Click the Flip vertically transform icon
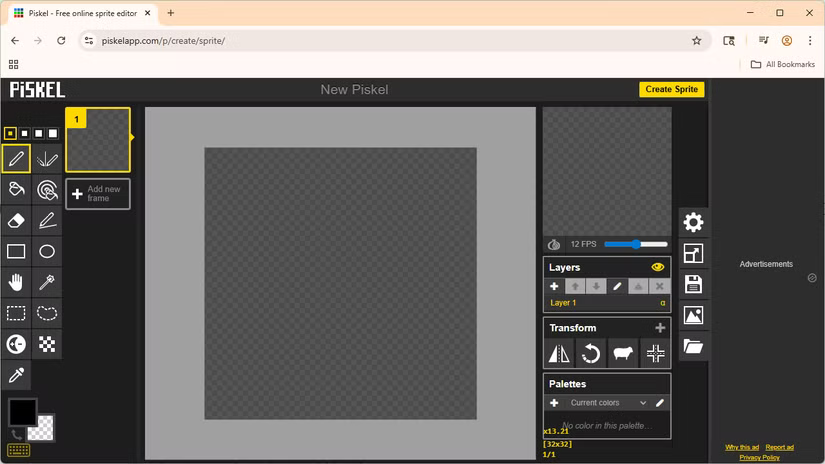 click(559, 353)
